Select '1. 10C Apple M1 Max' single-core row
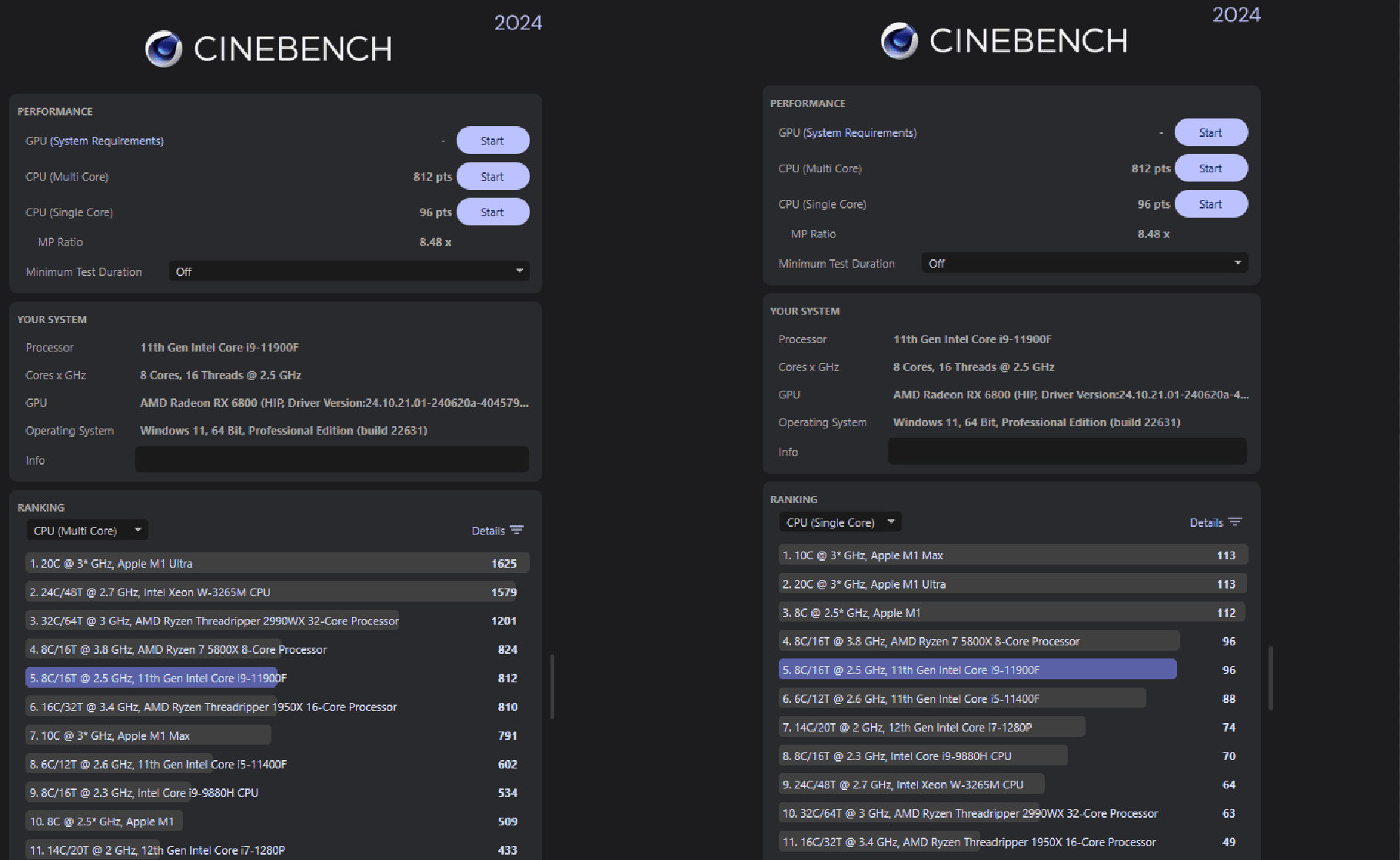The width and height of the screenshot is (1400, 860). pos(1013,555)
